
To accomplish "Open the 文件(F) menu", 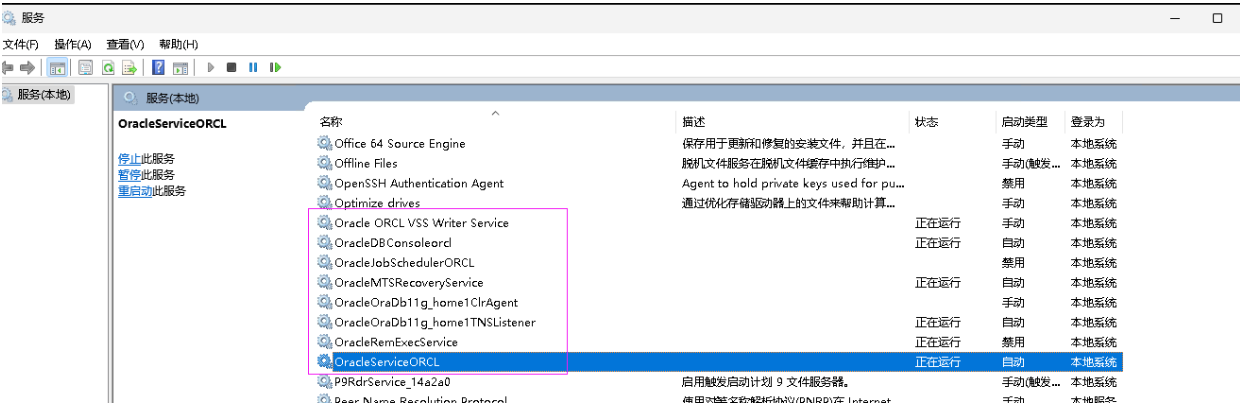I will [20, 44].
